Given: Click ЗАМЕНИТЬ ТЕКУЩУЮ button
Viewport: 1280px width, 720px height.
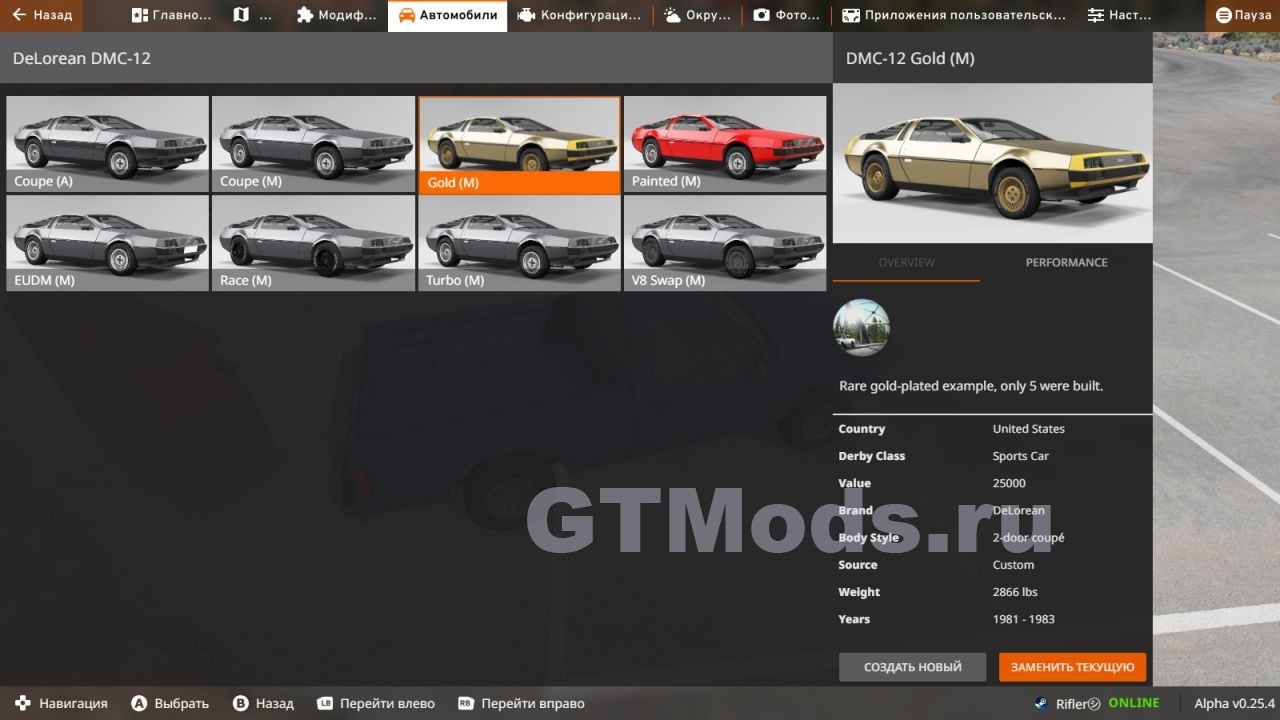Looking at the screenshot, I should coord(1072,667).
